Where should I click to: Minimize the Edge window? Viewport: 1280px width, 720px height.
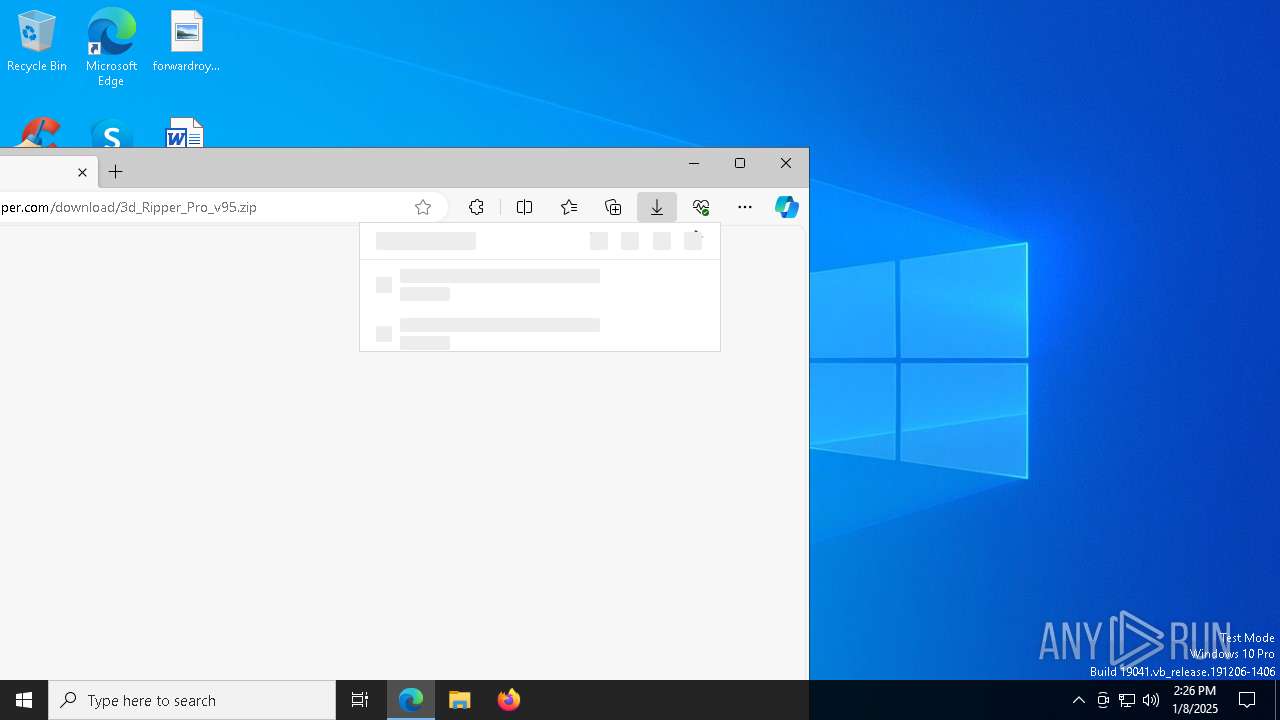coord(694,163)
